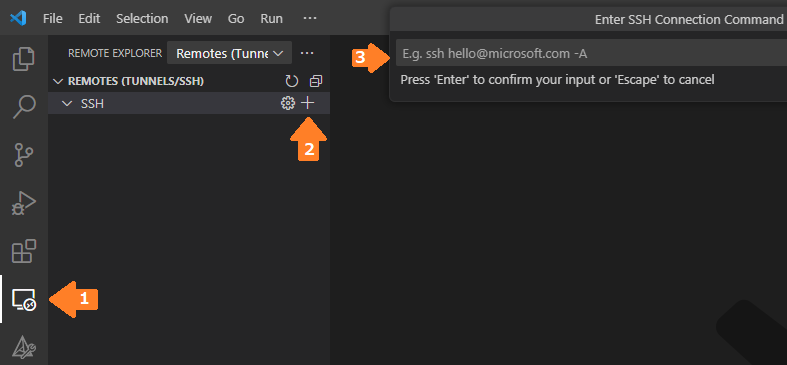This screenshot has width=787, height=365.
Task: Open the Remotes (Tunnels/SSH) dropdown
Action: click(229, 53)
